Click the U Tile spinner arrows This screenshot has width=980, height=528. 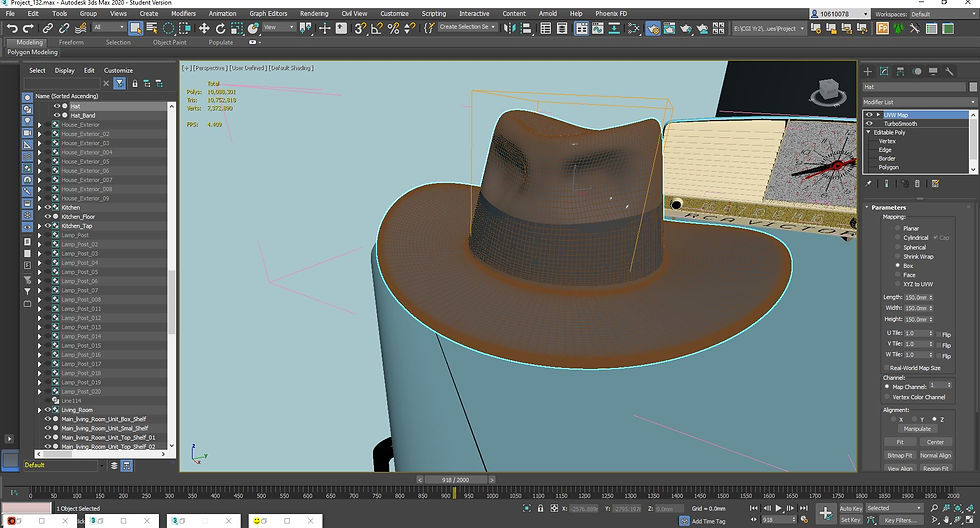click(x=931, y=333)
